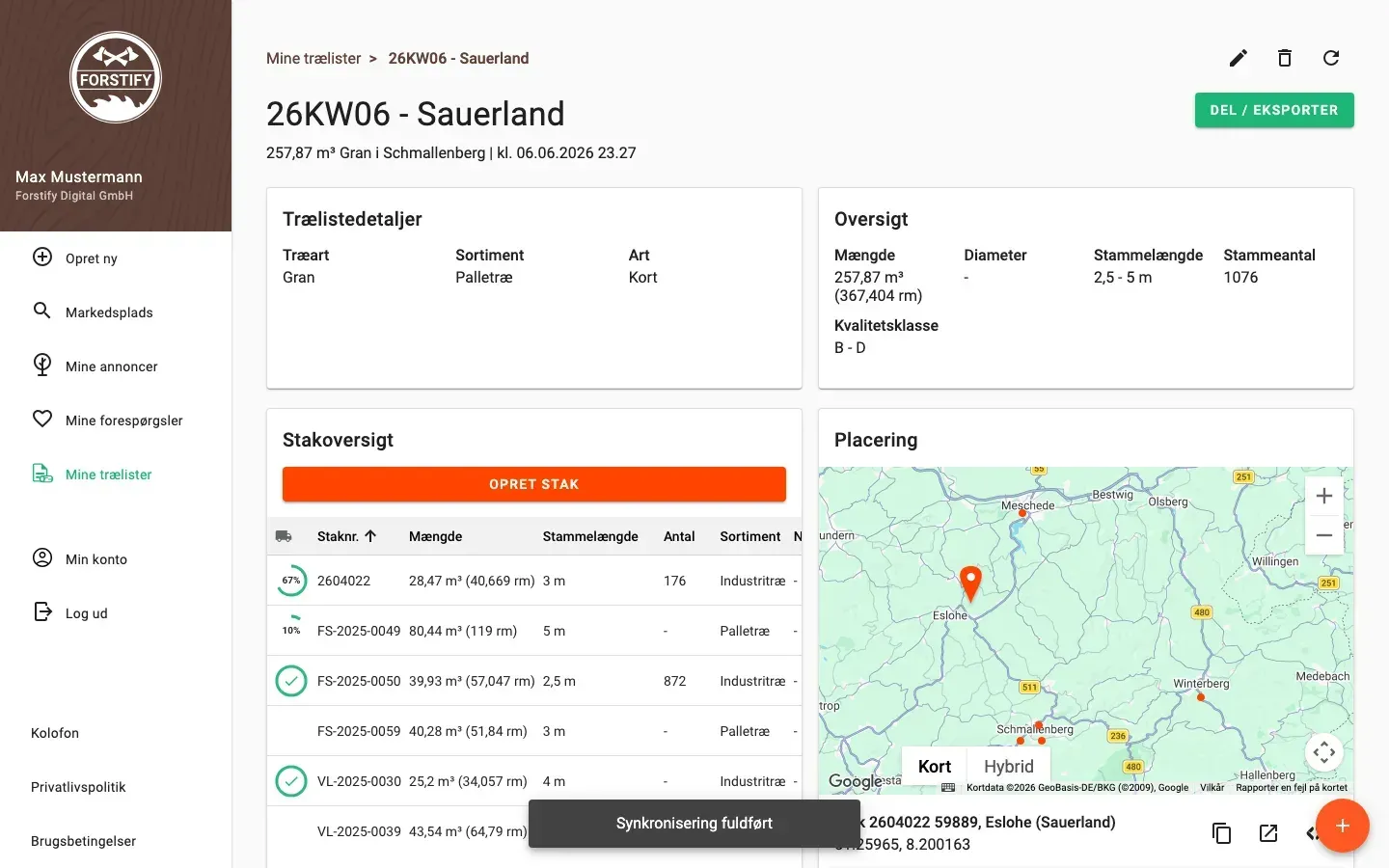Click the account icon beside Min konto
The height and width of the screenshot is (868, 1389).
point(42,557)
